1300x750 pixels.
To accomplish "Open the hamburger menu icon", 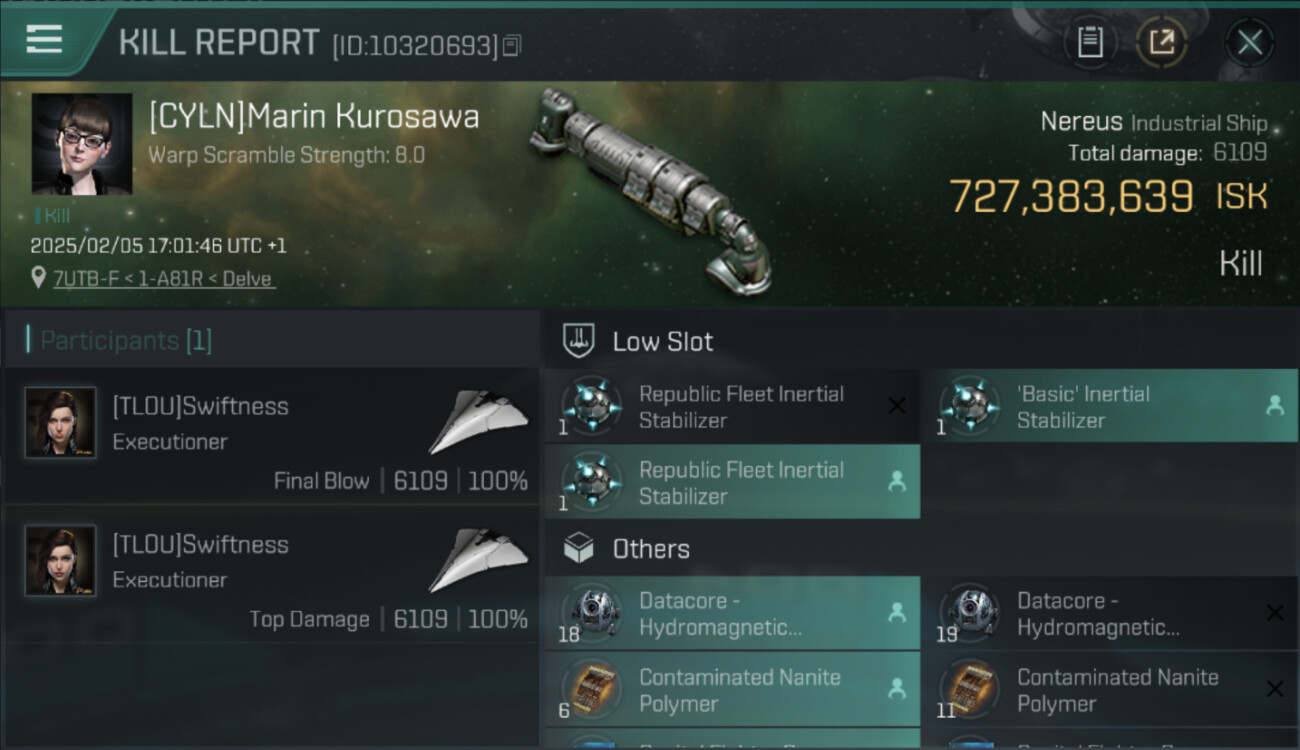I will click(44, 40).
